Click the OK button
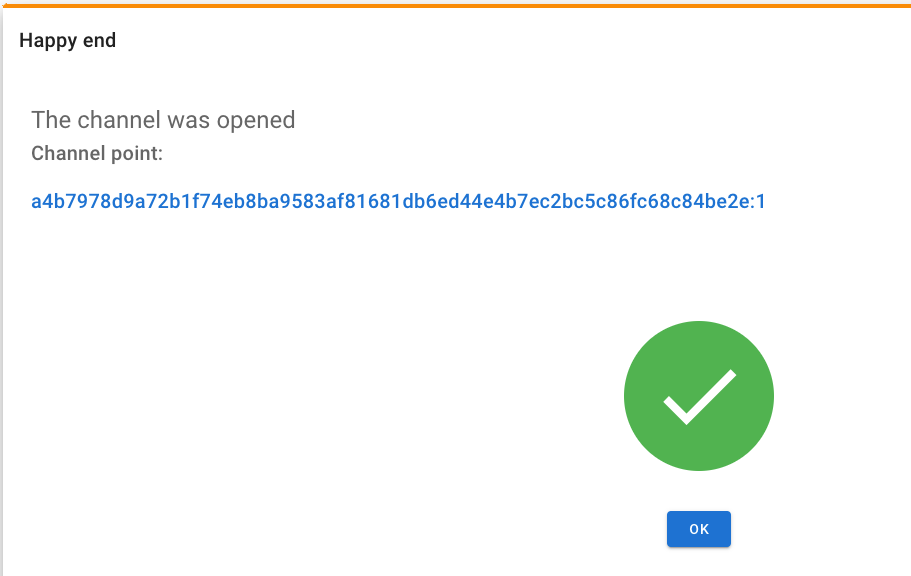The height and width of the screenshot is (576, 911). (x=698, y=529)
